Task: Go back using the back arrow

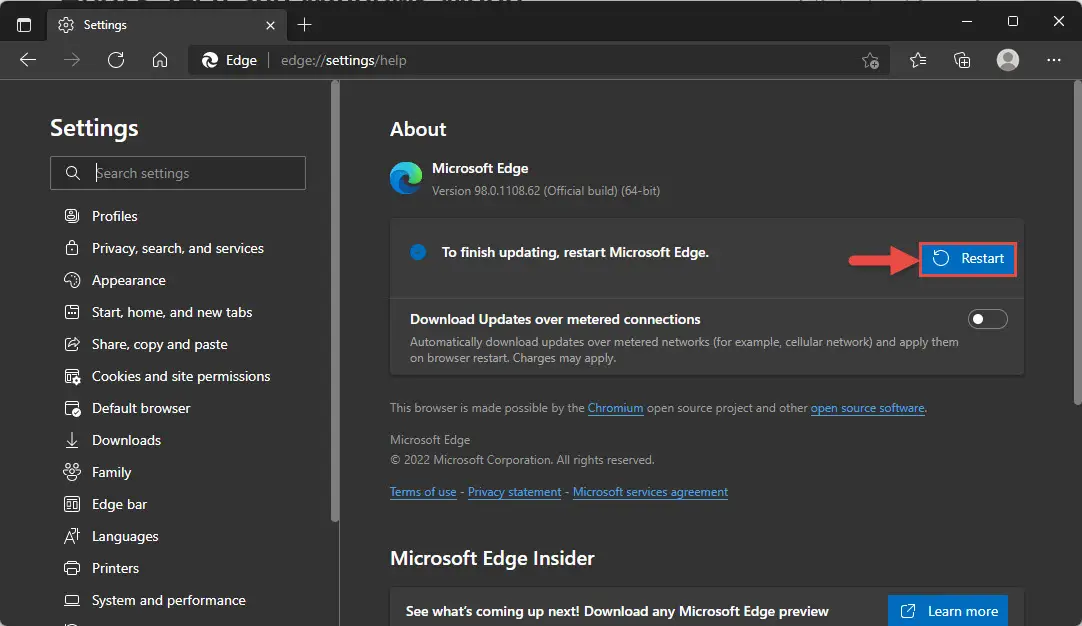Action: point(28,60)
